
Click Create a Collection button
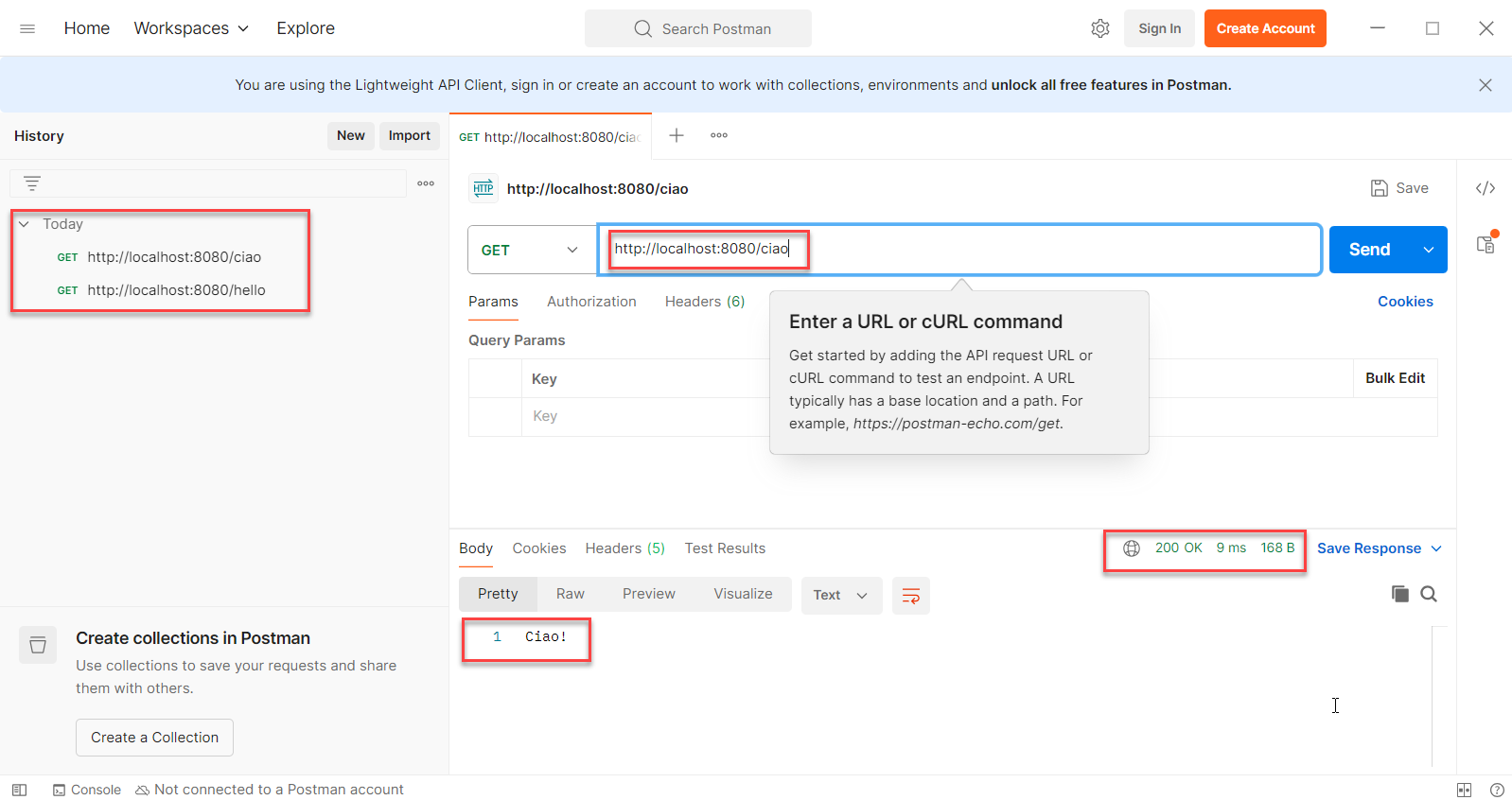tap(154, 738)
